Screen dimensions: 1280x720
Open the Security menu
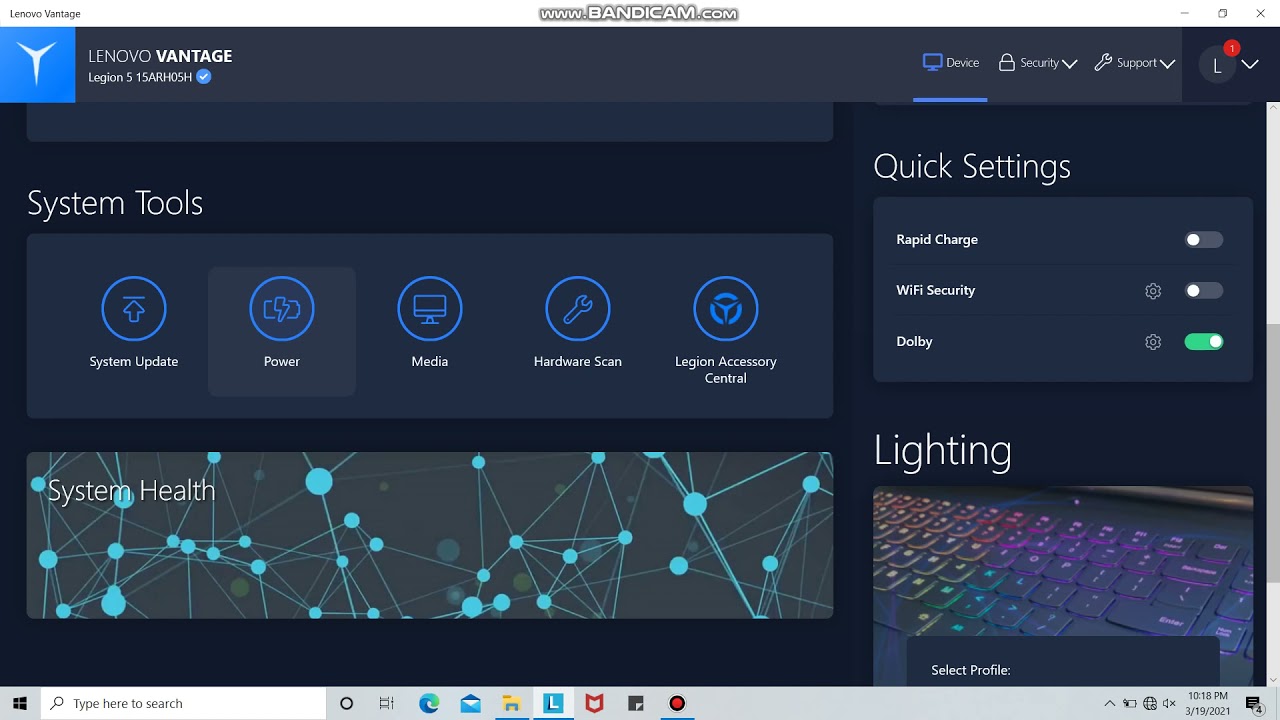[x=1037, y=63]
